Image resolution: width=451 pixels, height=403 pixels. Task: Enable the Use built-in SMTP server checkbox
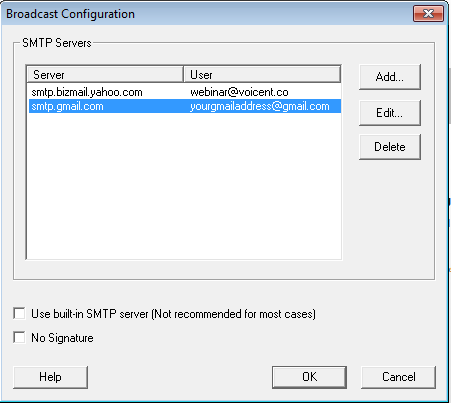(19, 314)
